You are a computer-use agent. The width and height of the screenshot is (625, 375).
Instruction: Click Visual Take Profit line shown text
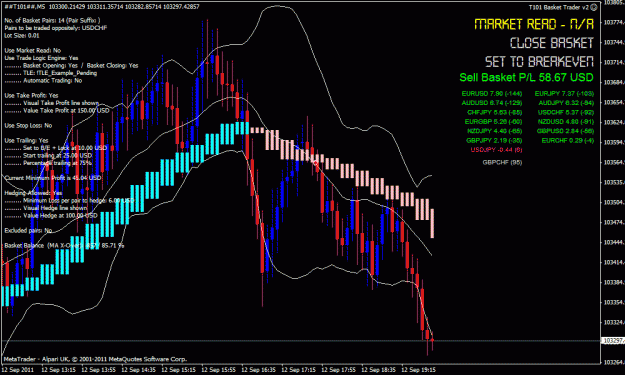(x=52, y=103)
